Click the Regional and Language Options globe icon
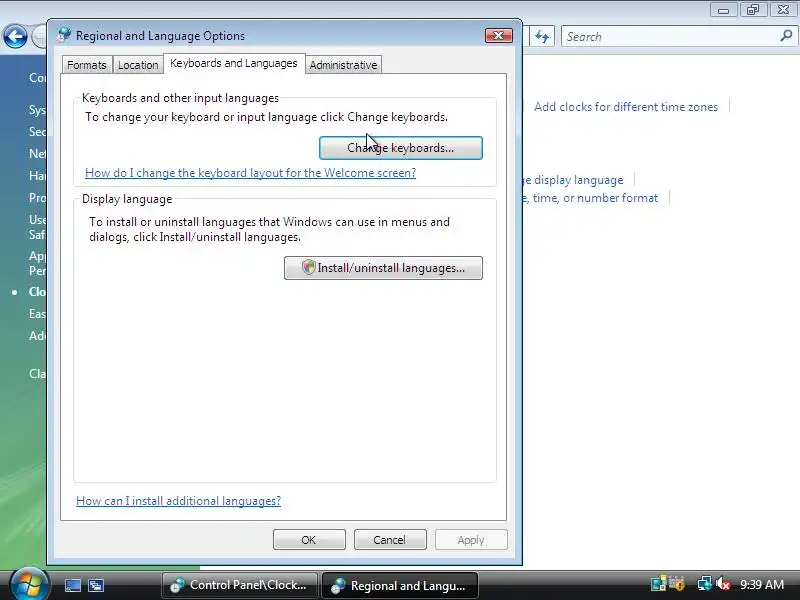The image size is (800, 600). click(64, 35)
